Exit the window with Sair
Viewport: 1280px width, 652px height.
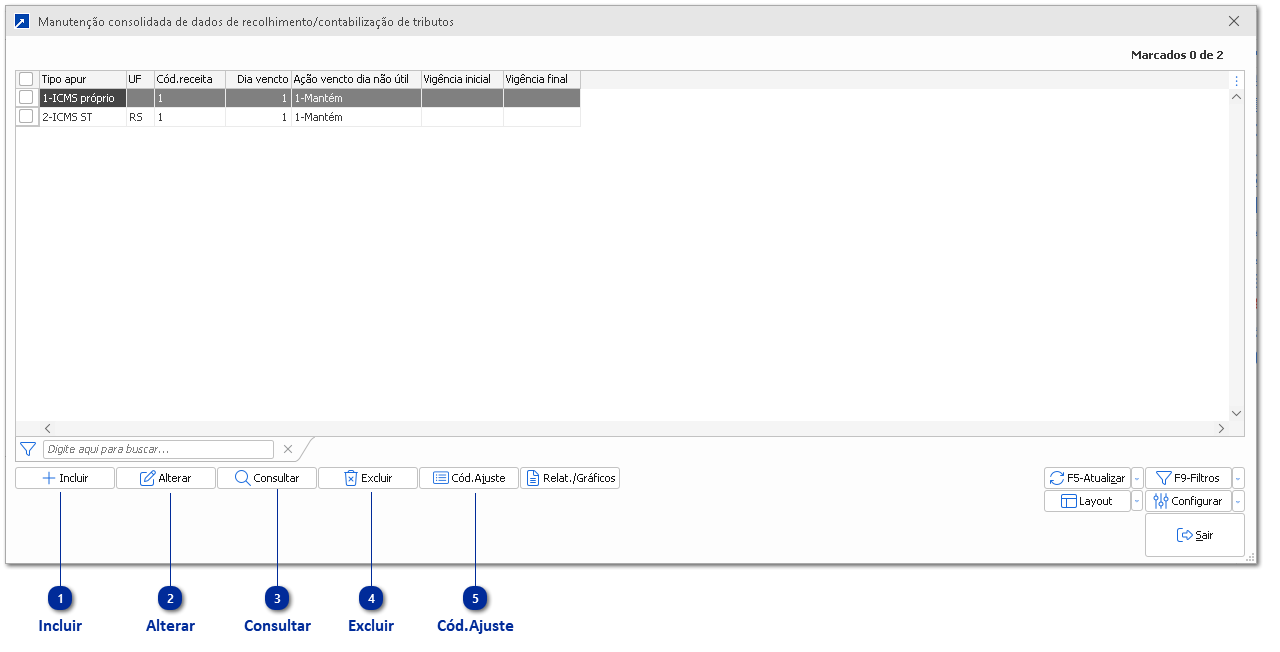coord(1195,535)
